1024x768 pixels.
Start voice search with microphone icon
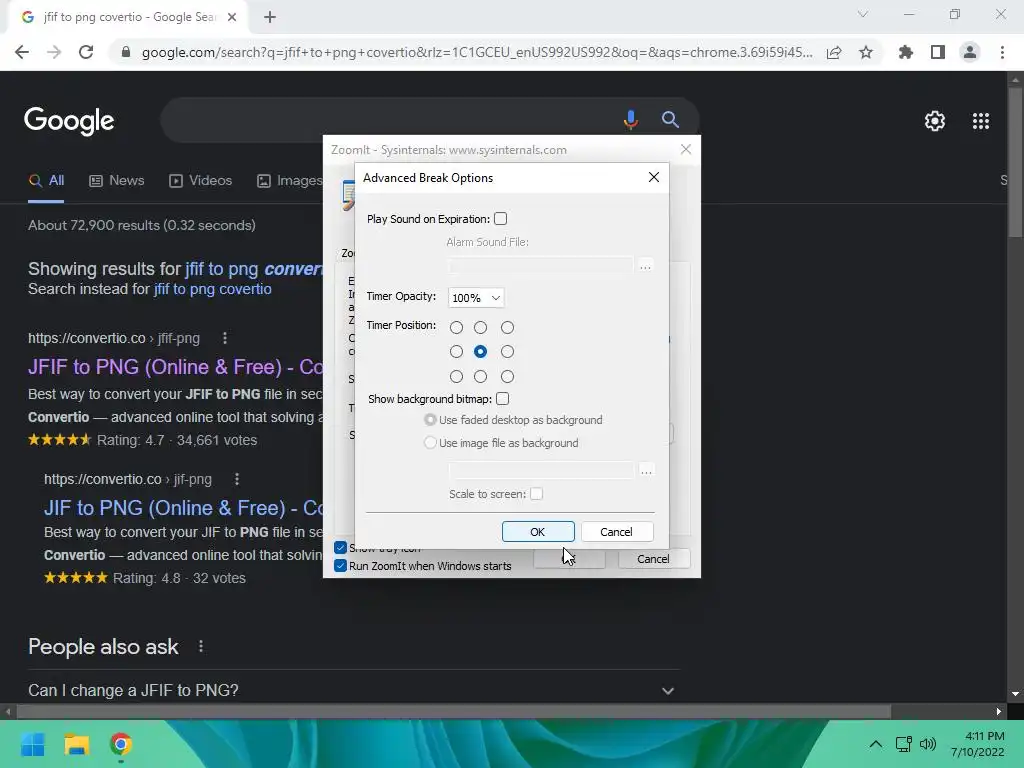(x=630, y=120)
